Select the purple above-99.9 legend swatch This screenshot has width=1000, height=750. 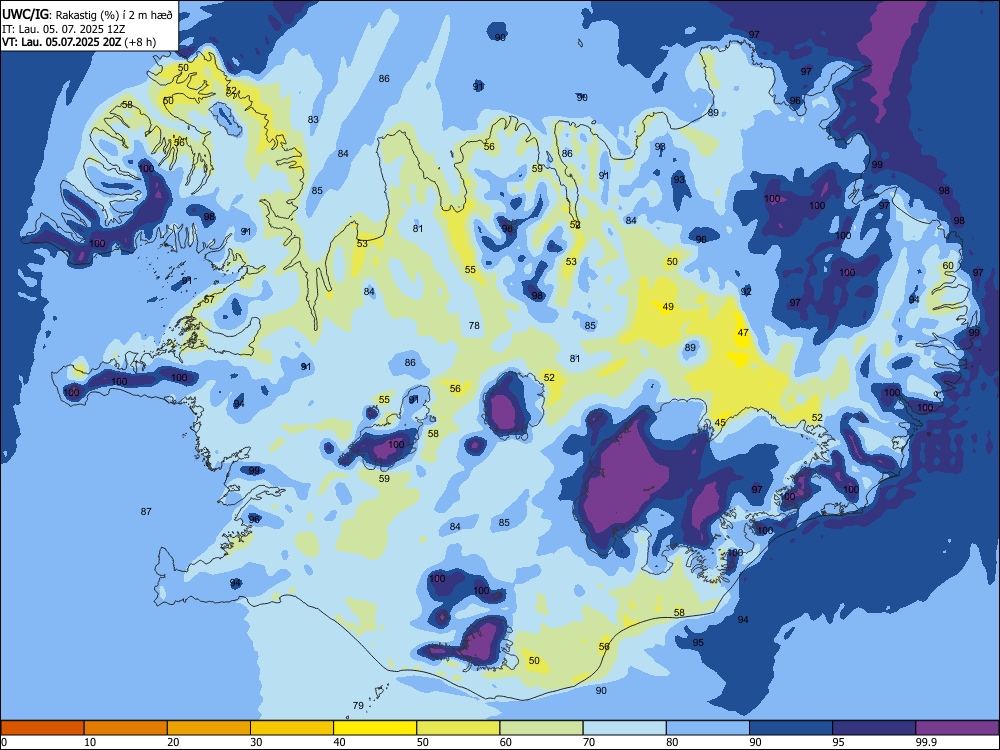point(957,728)
